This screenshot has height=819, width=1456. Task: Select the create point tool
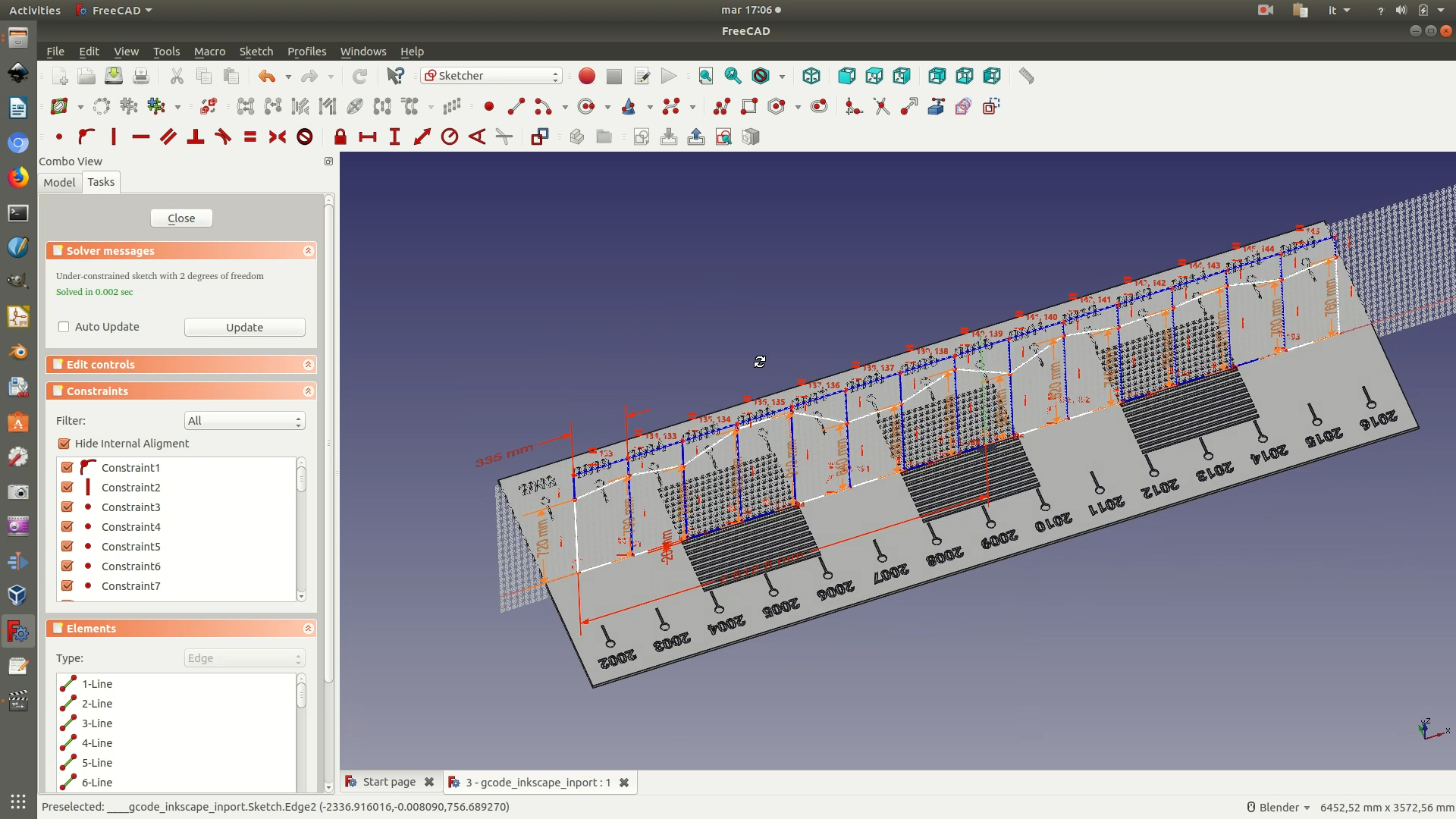(x=489, y=107)
